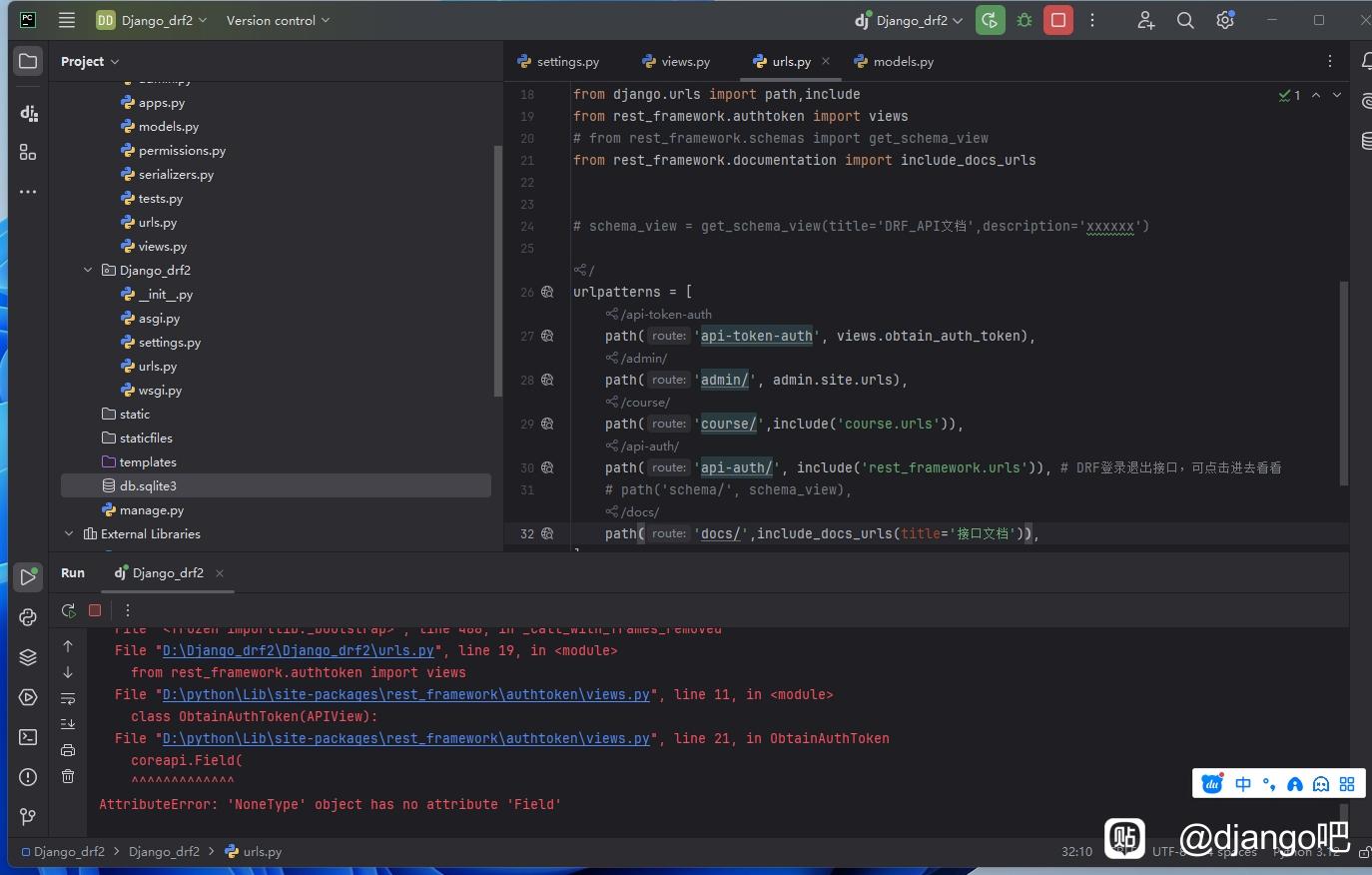
Task: Open the Terminal tool window
Action: [28, 737]
